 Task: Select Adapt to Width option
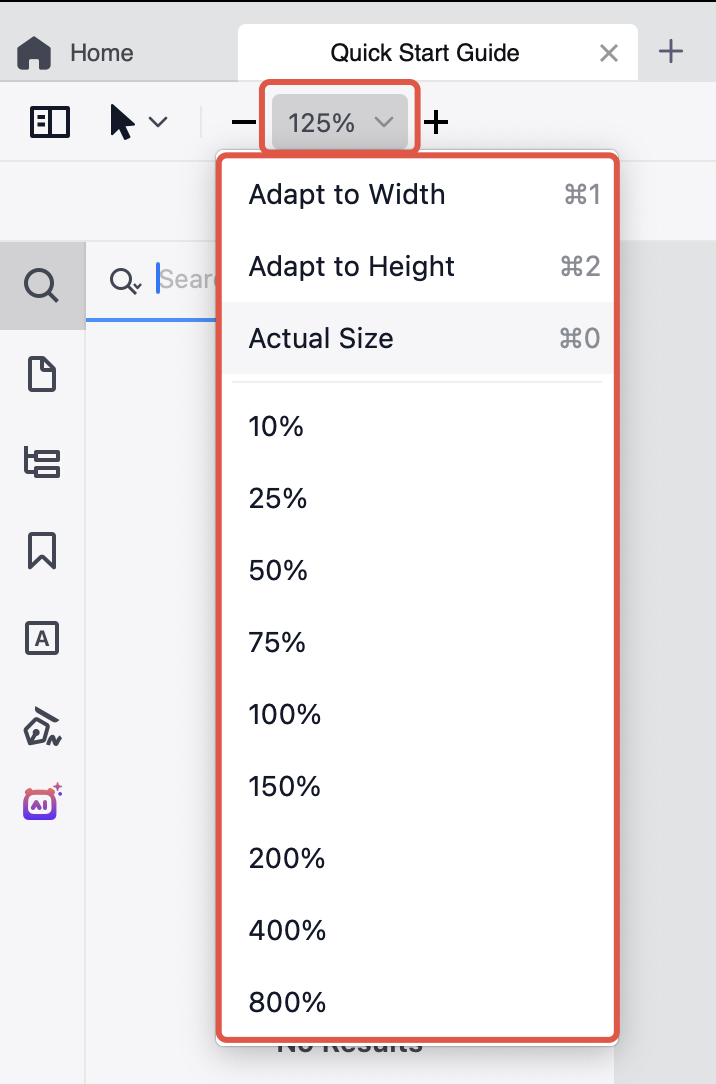tap(347, 194)
